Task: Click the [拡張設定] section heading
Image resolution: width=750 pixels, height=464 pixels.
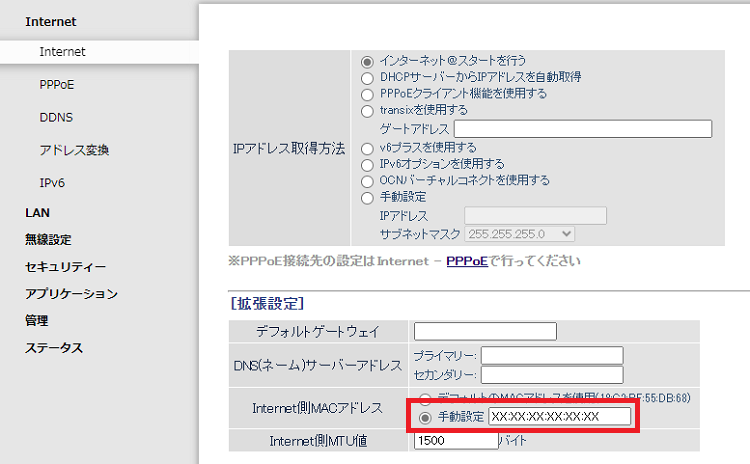Action: pos(267,303)
